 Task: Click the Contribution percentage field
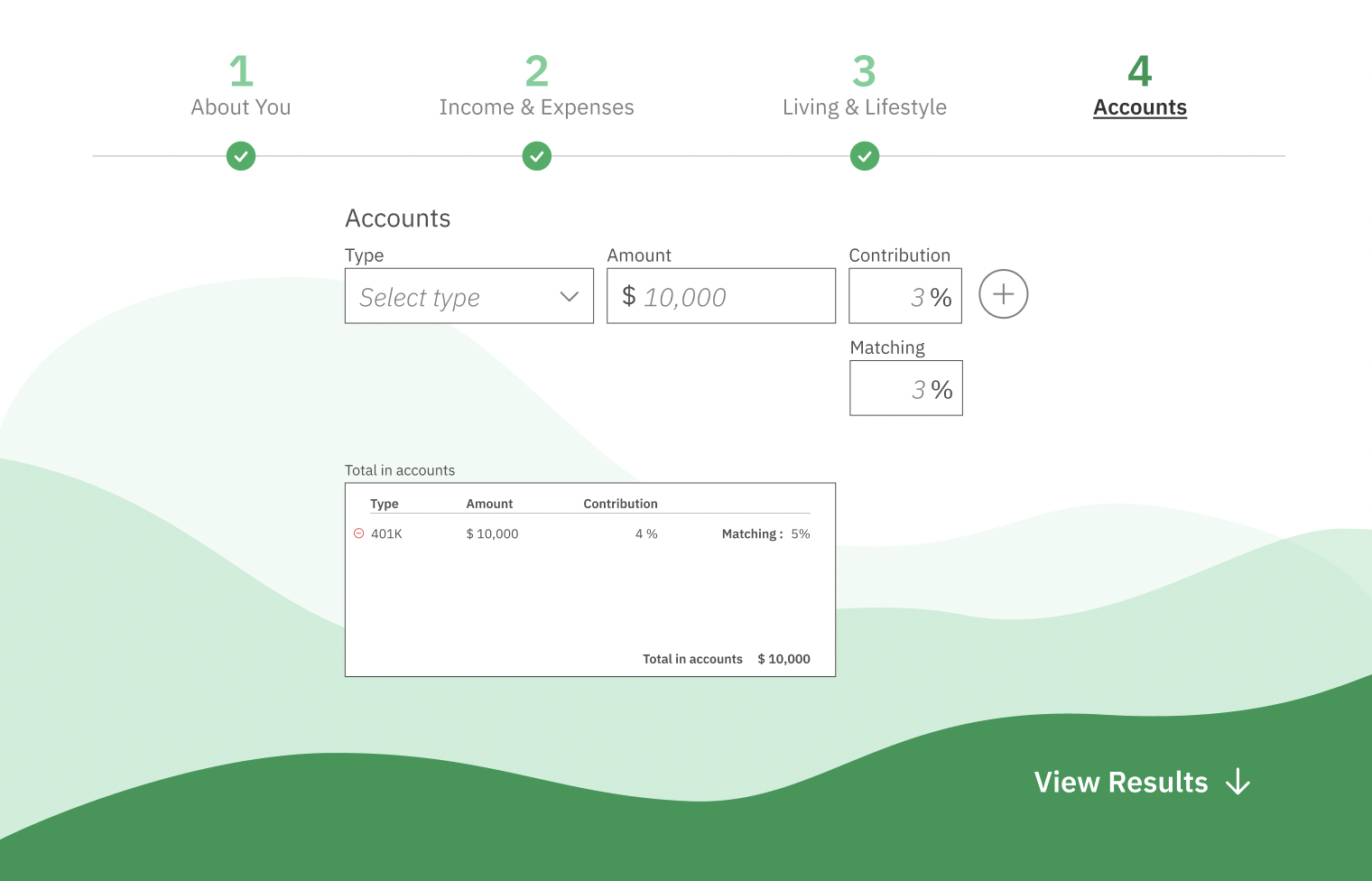pos(904,295)
